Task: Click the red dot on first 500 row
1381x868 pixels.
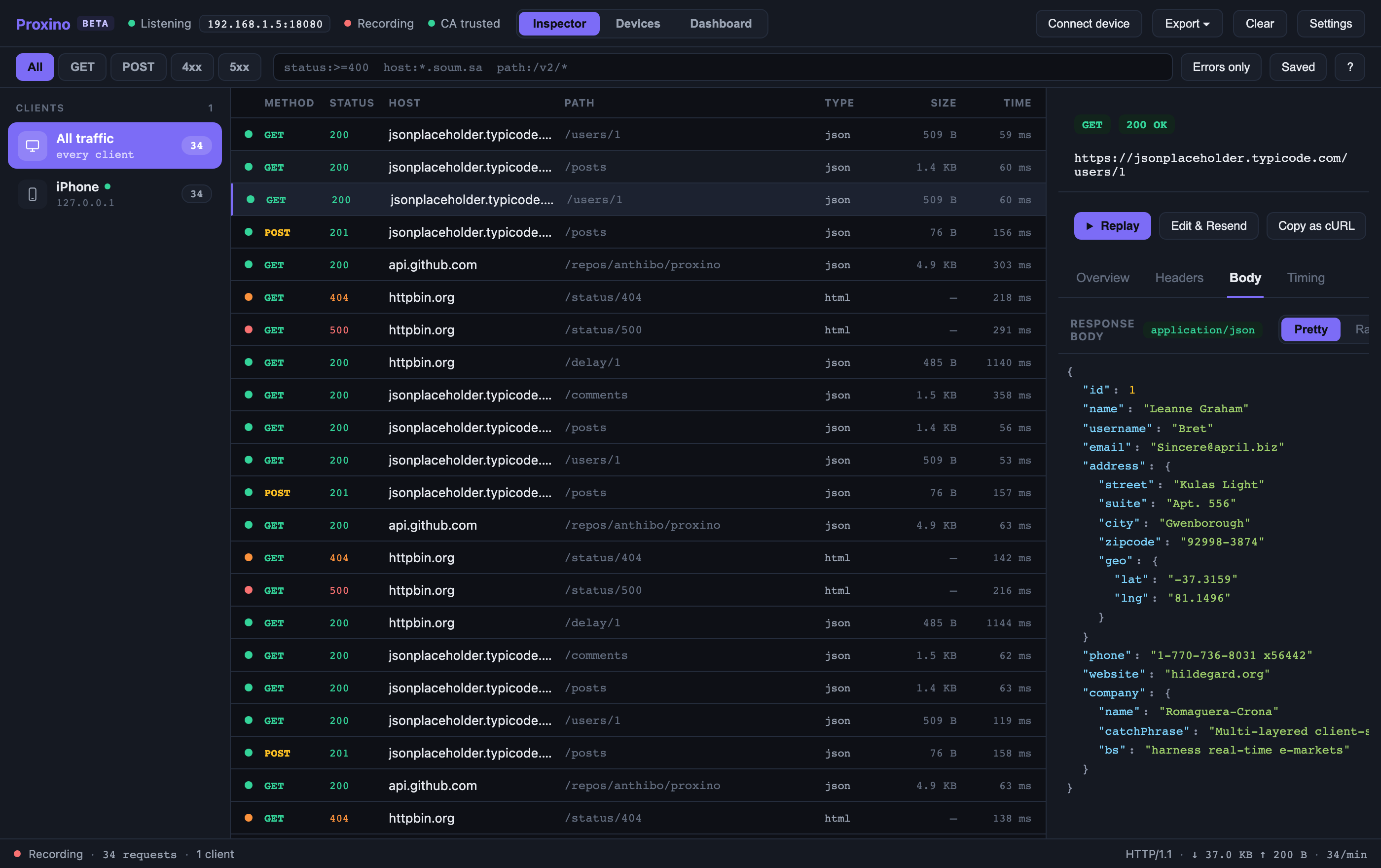Action: click(x=248, y=329)
